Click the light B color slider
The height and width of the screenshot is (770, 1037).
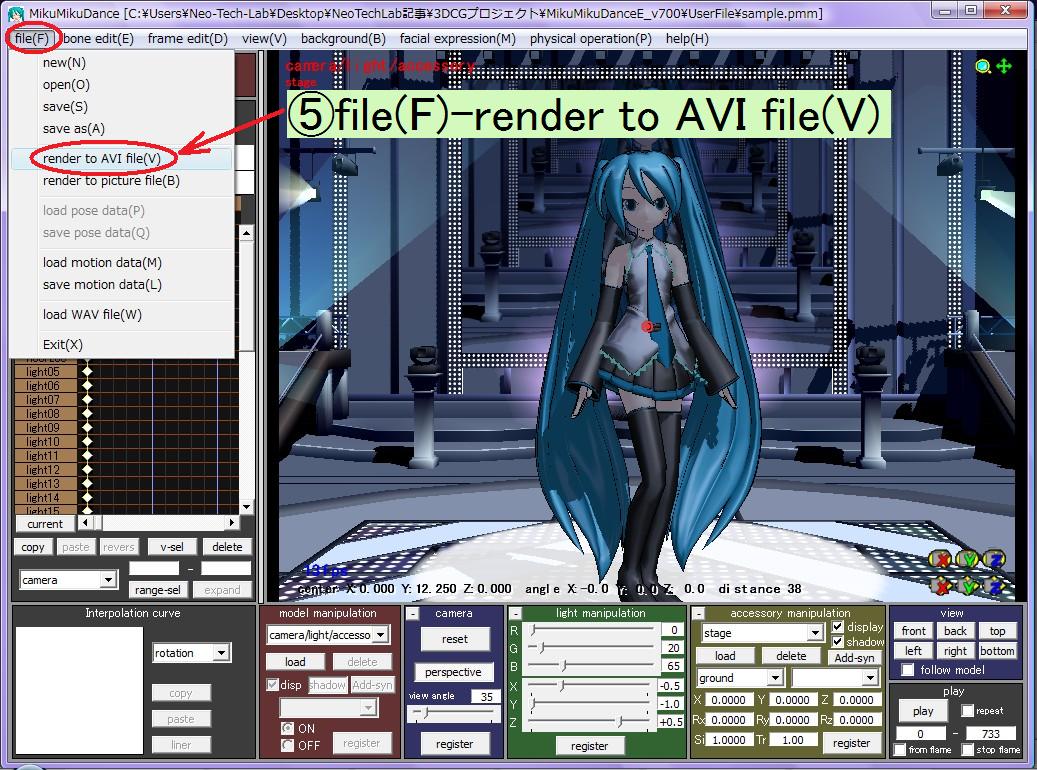(x=592, y=665)
